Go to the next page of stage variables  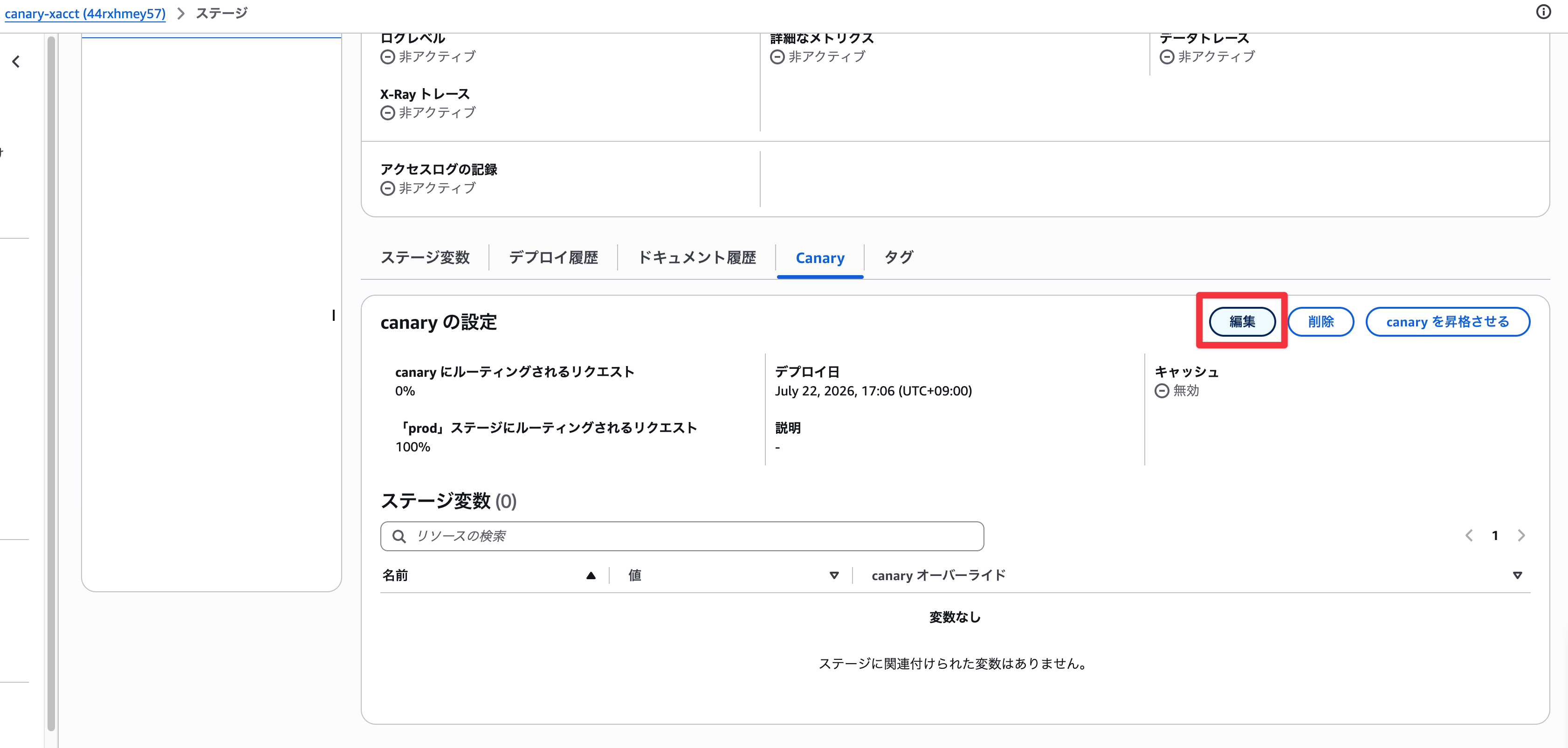point(1521,535)
